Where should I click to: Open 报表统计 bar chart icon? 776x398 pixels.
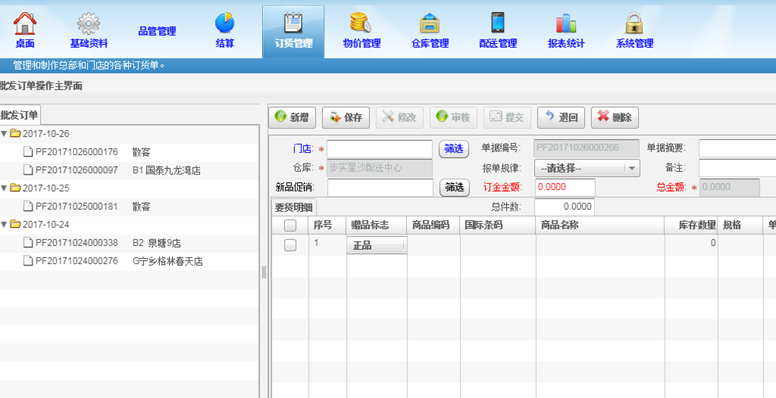pos(566,23)
